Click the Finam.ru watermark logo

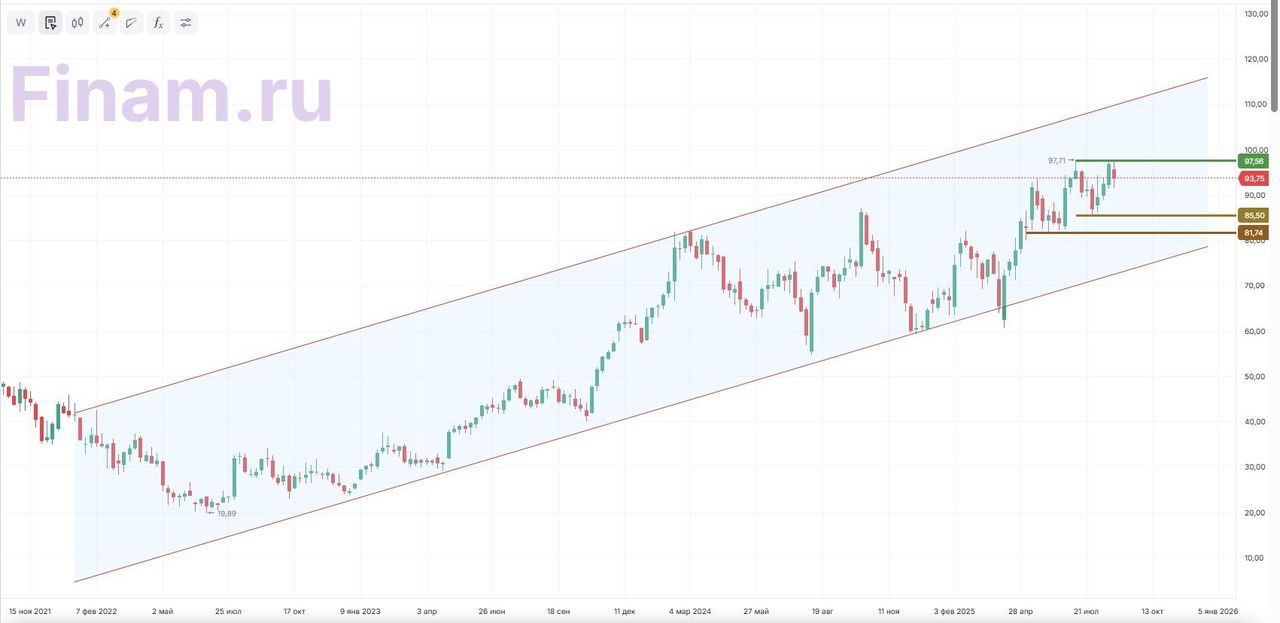click(x=171, y=95)
